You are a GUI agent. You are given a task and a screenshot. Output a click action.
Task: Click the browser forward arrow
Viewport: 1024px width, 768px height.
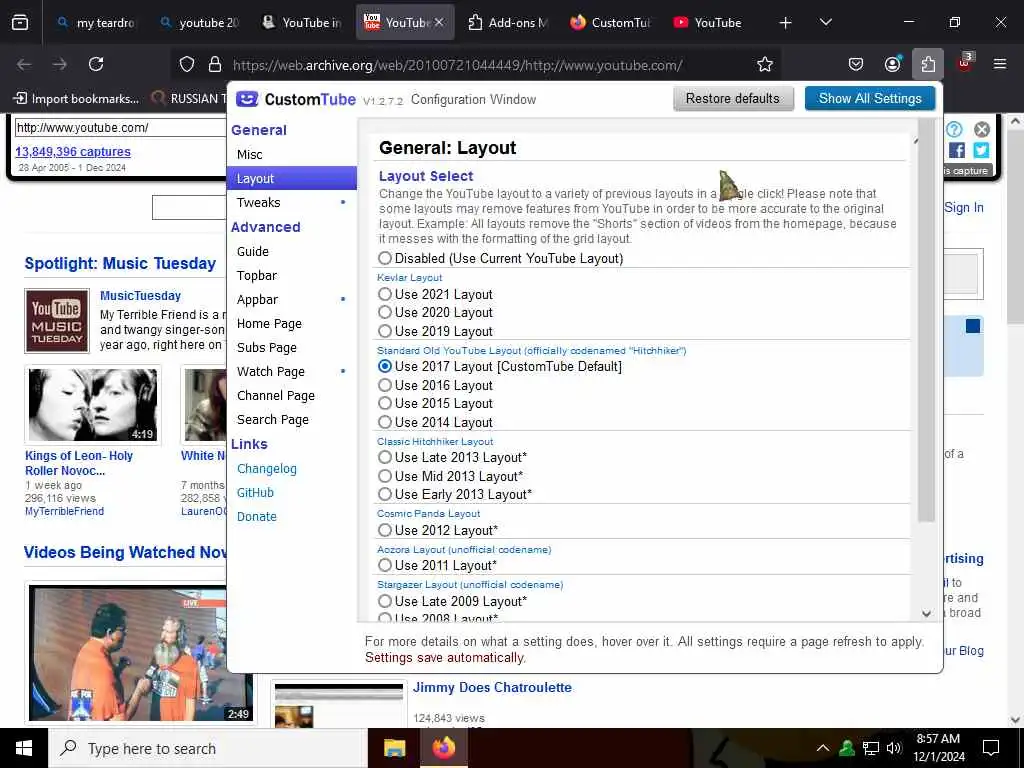point(59,64)
